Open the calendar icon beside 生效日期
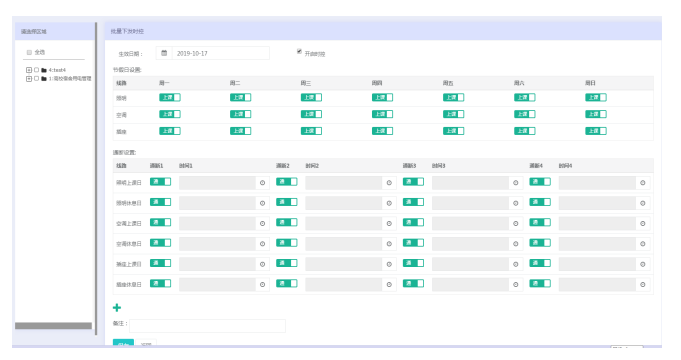The height and width of the screenshot is (360, 681). coord(164,53)
